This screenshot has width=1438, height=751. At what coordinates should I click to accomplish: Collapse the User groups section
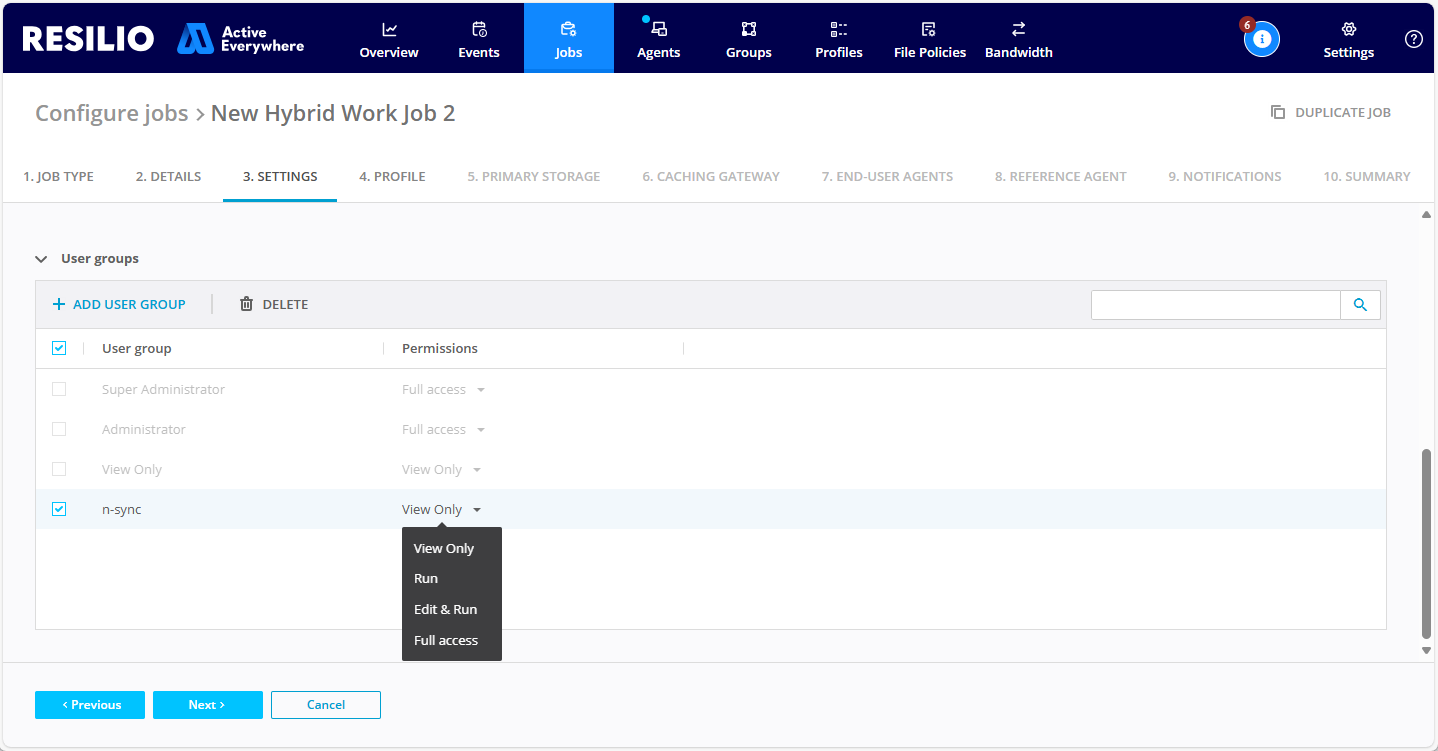[x=41, y=259]
